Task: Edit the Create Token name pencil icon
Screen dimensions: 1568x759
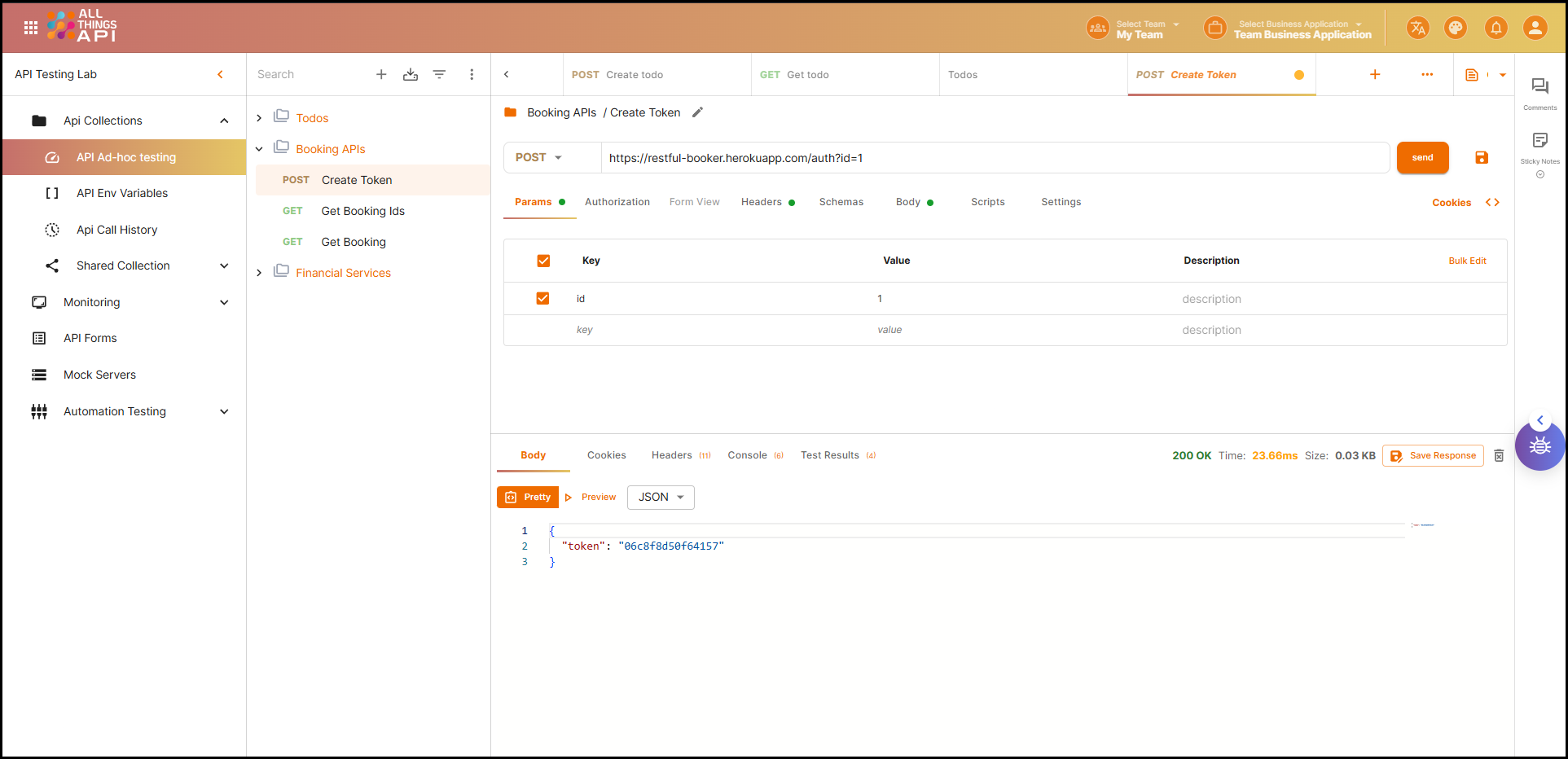Action: click(x=697, y=112)
